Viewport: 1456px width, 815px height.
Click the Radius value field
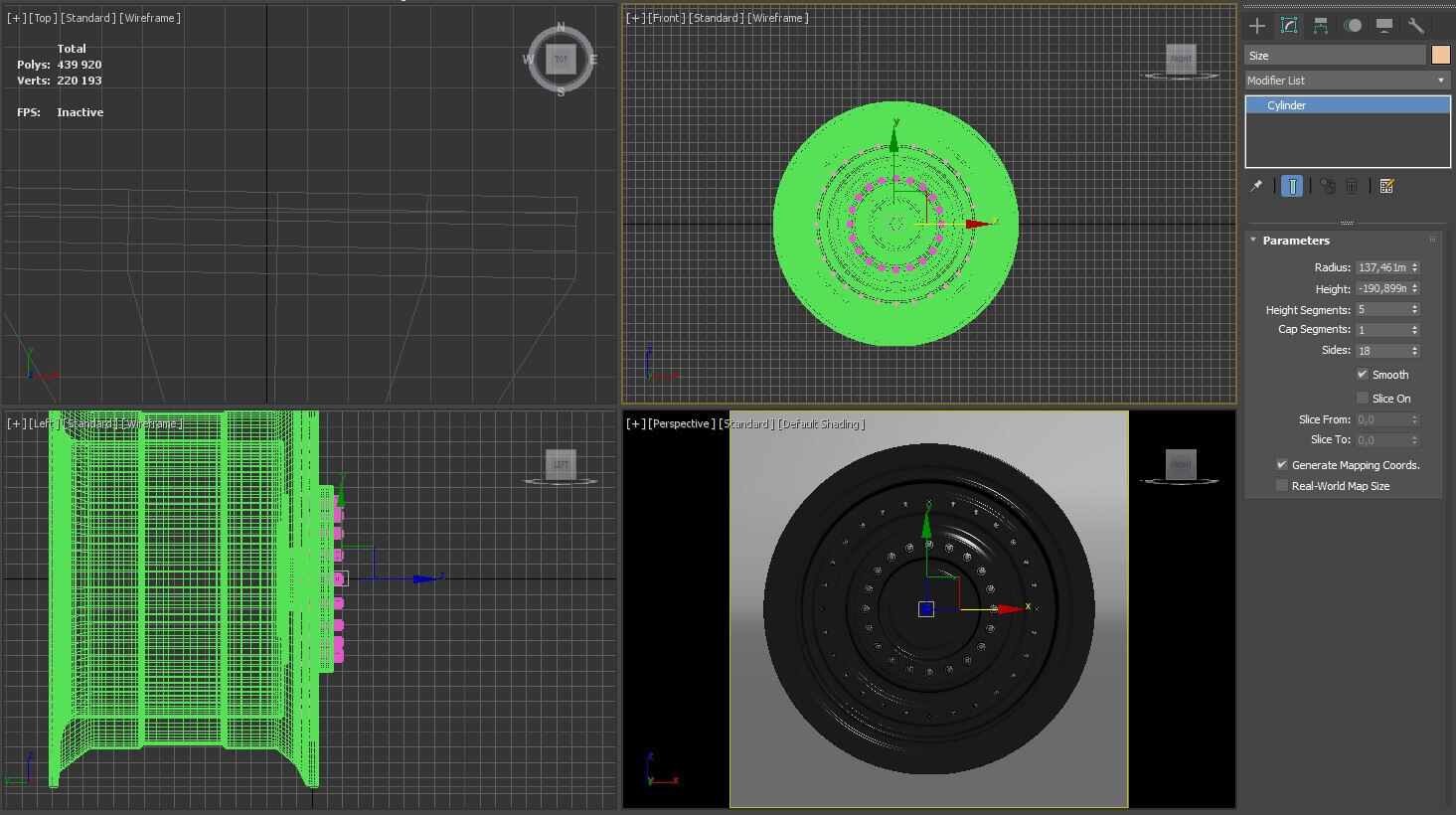1381,267
